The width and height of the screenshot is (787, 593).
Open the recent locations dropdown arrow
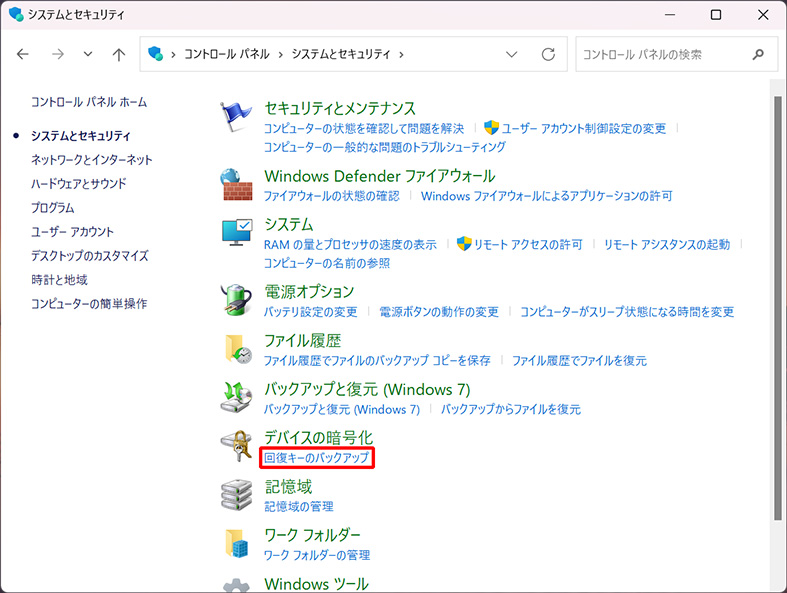tap(88, 54)
